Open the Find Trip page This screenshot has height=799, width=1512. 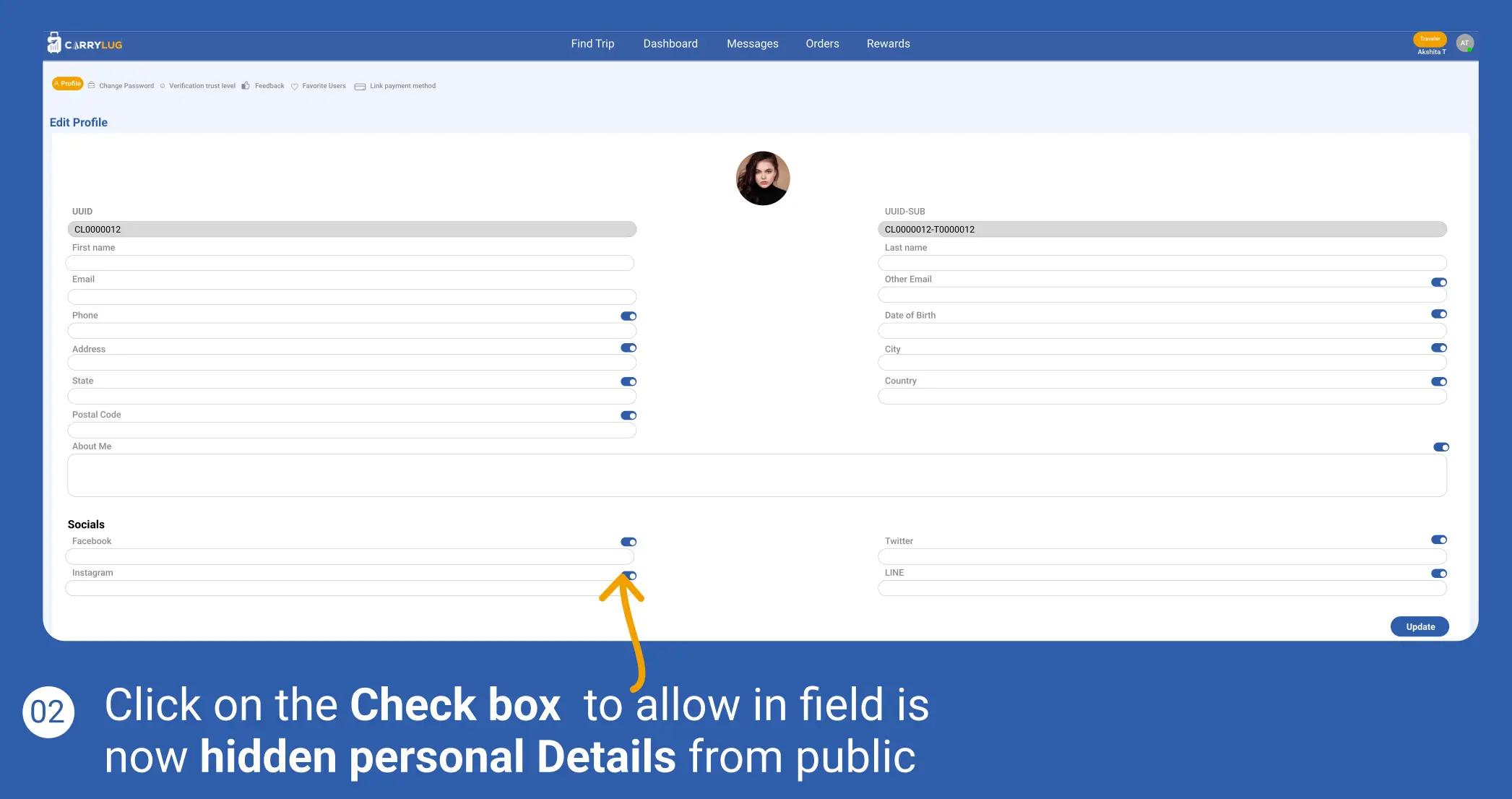[x=592, y=43]
